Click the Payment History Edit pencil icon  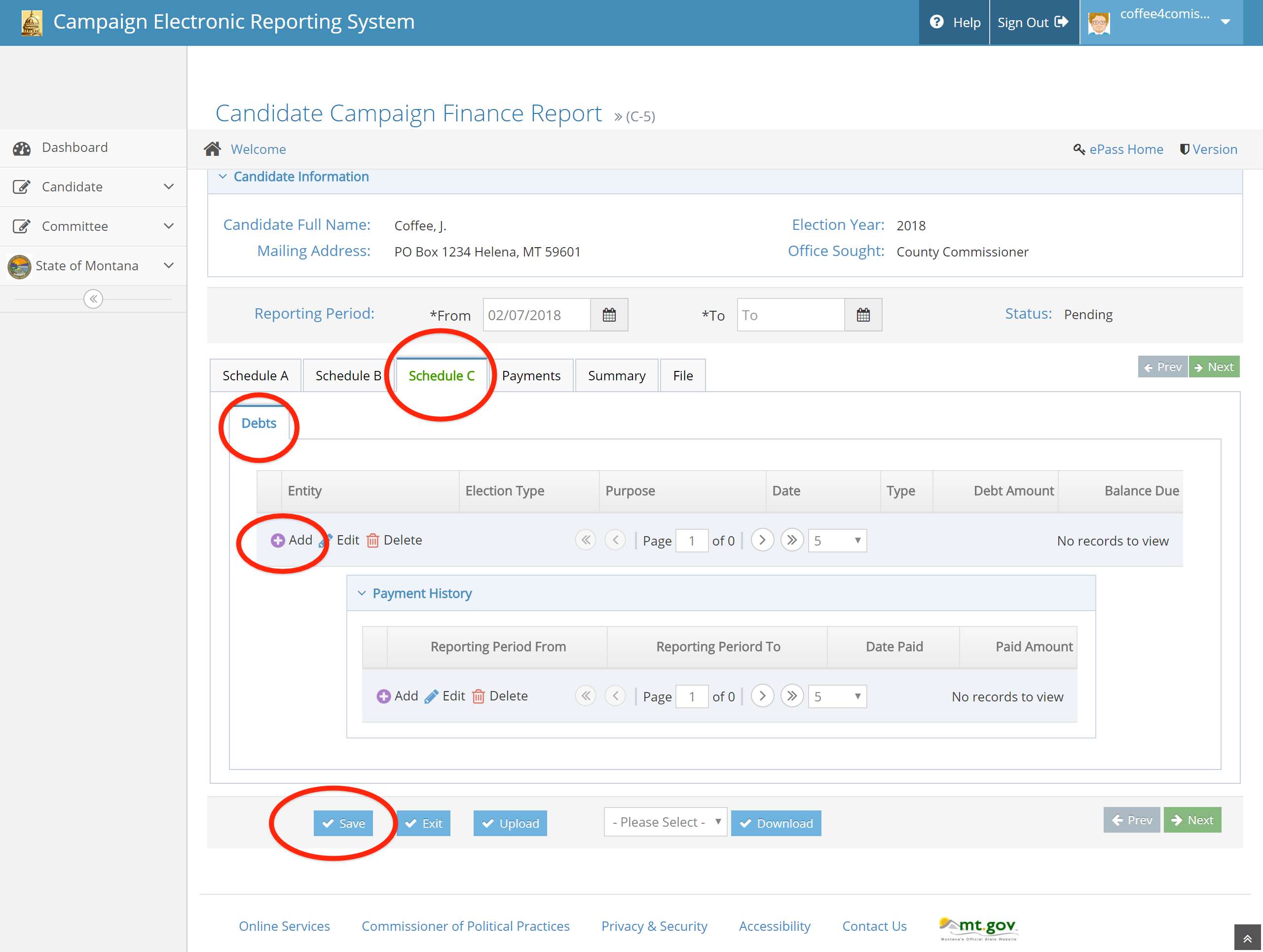[432, 696]
